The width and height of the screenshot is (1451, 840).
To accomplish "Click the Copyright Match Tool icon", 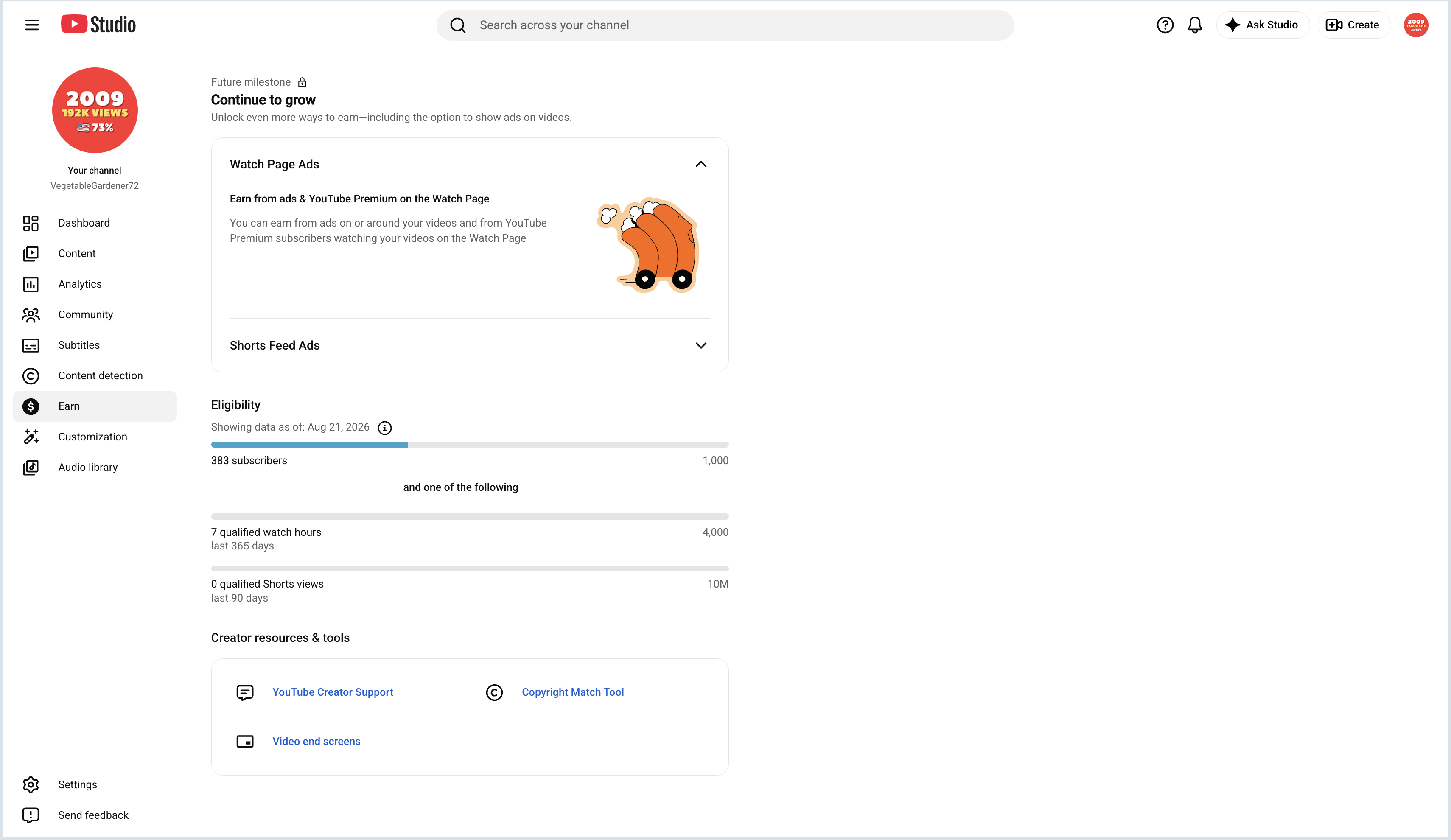I will [494, 692].
